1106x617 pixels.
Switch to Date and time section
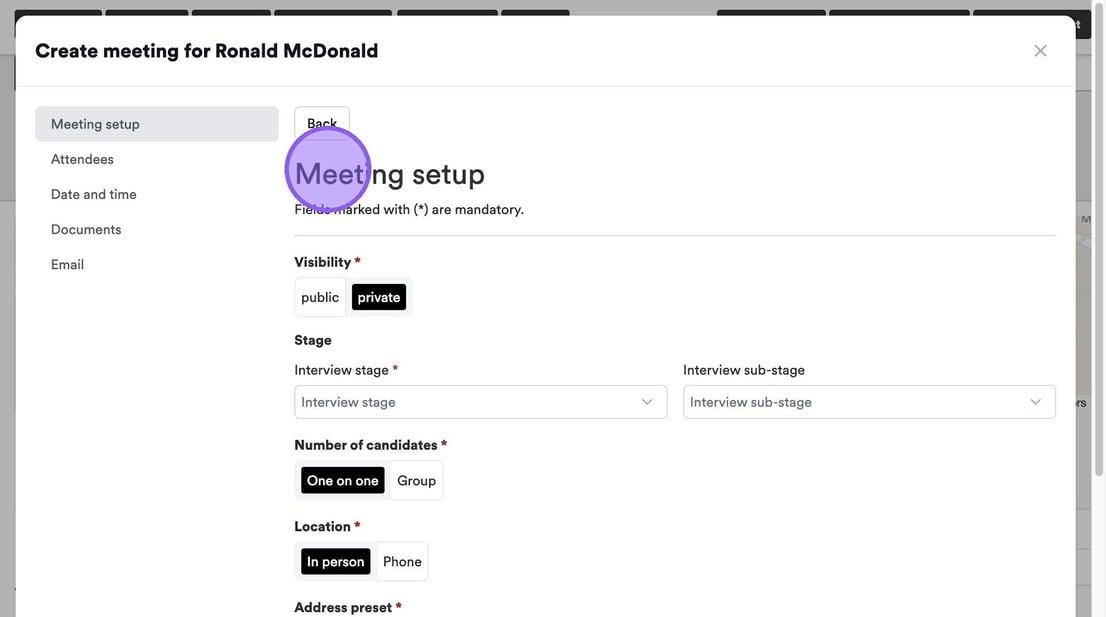[94, 194]
